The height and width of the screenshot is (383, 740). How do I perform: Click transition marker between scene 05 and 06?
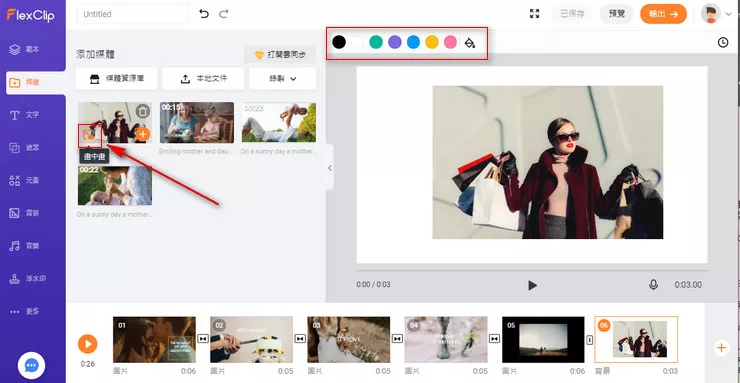[589, 340]
